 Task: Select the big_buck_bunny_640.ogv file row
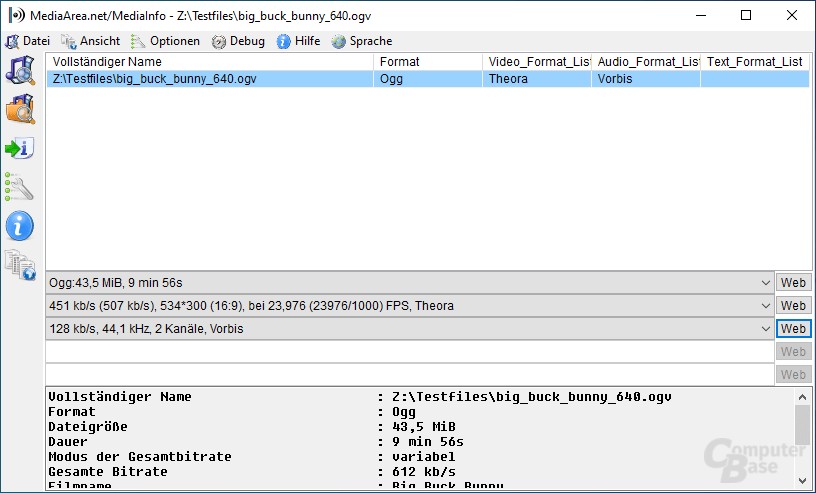(428, 79)
